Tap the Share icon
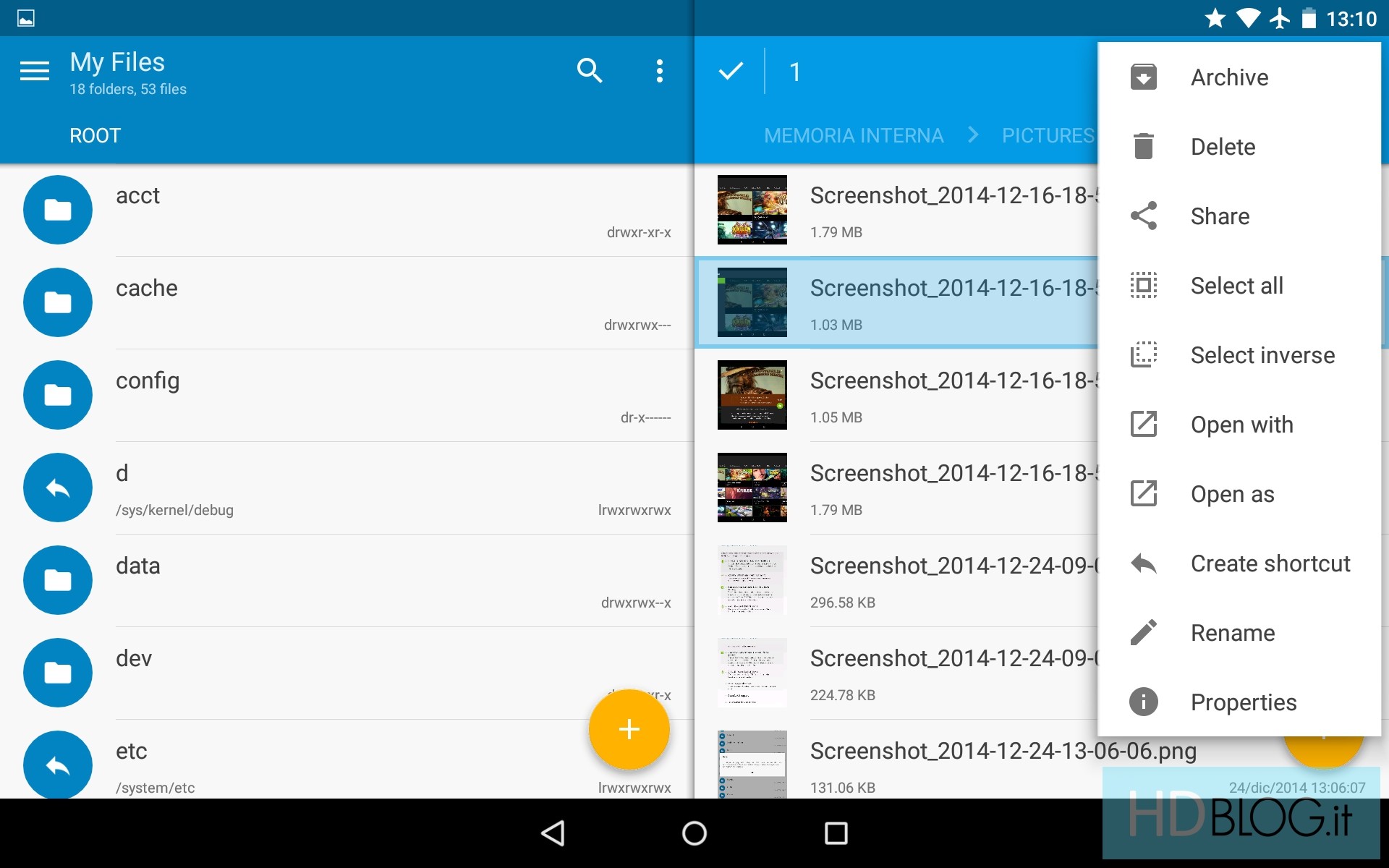The width and height of the screenshot is (1389, 868). 1144,216
